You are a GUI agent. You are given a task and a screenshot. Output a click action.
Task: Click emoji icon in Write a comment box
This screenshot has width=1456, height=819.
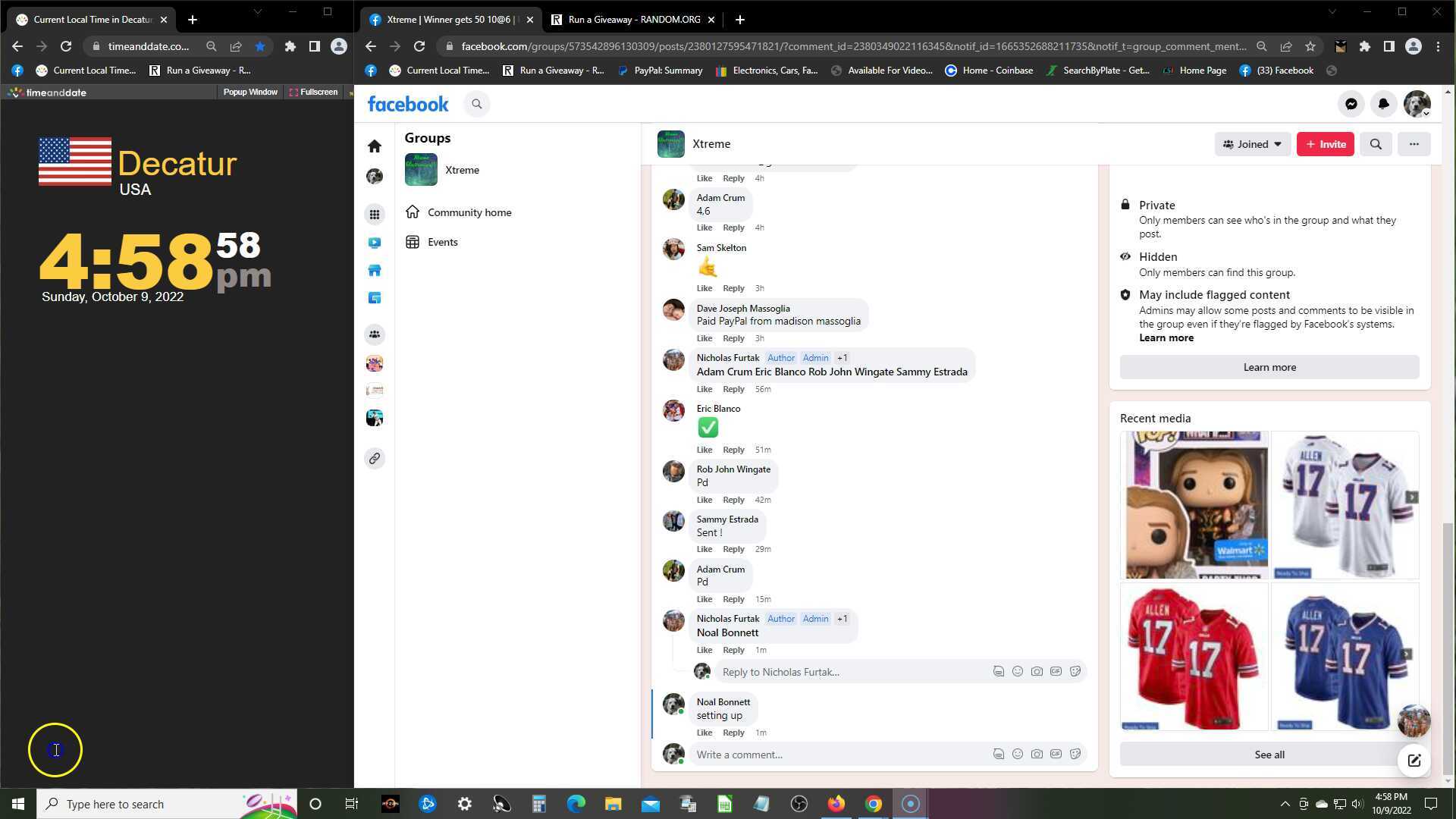(1018, 755)
